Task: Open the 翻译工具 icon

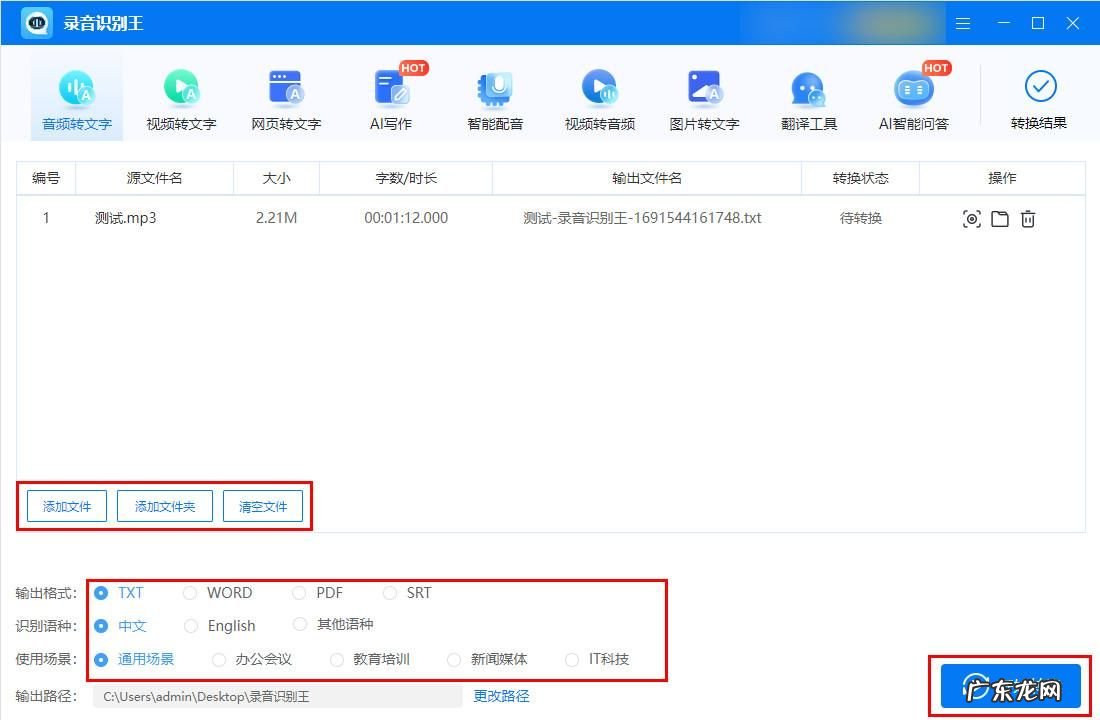Action: 808,100
